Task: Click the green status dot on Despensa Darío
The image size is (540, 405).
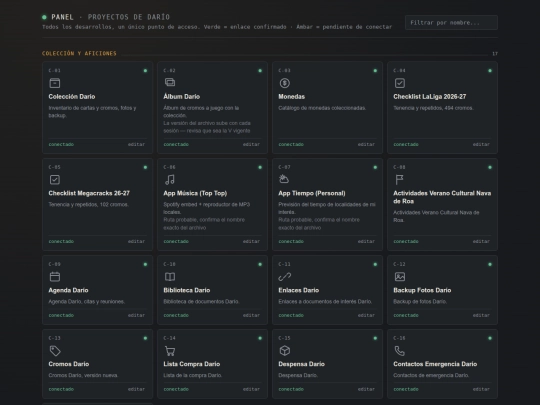Action: coord(375,338)
